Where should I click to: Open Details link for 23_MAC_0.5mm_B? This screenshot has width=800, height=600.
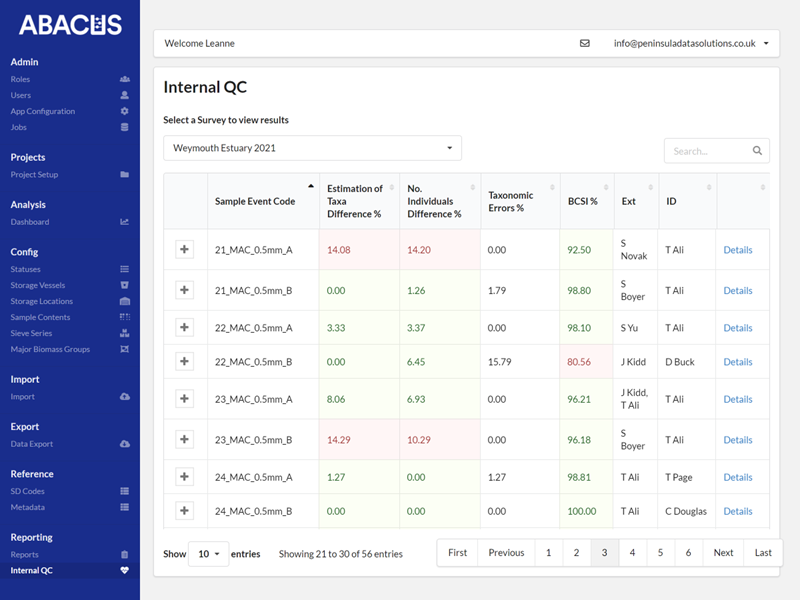click(x=738, y=440)
